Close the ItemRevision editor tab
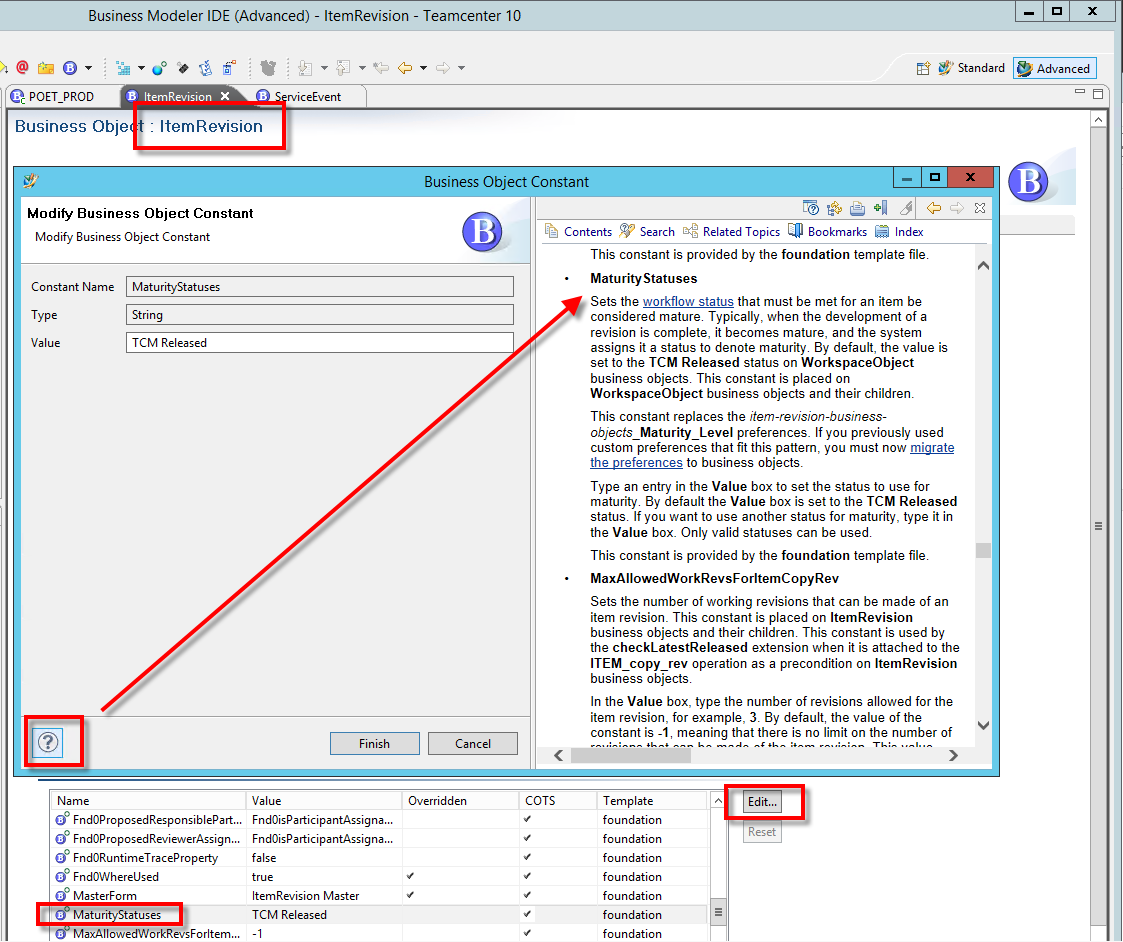 (225, 96)
